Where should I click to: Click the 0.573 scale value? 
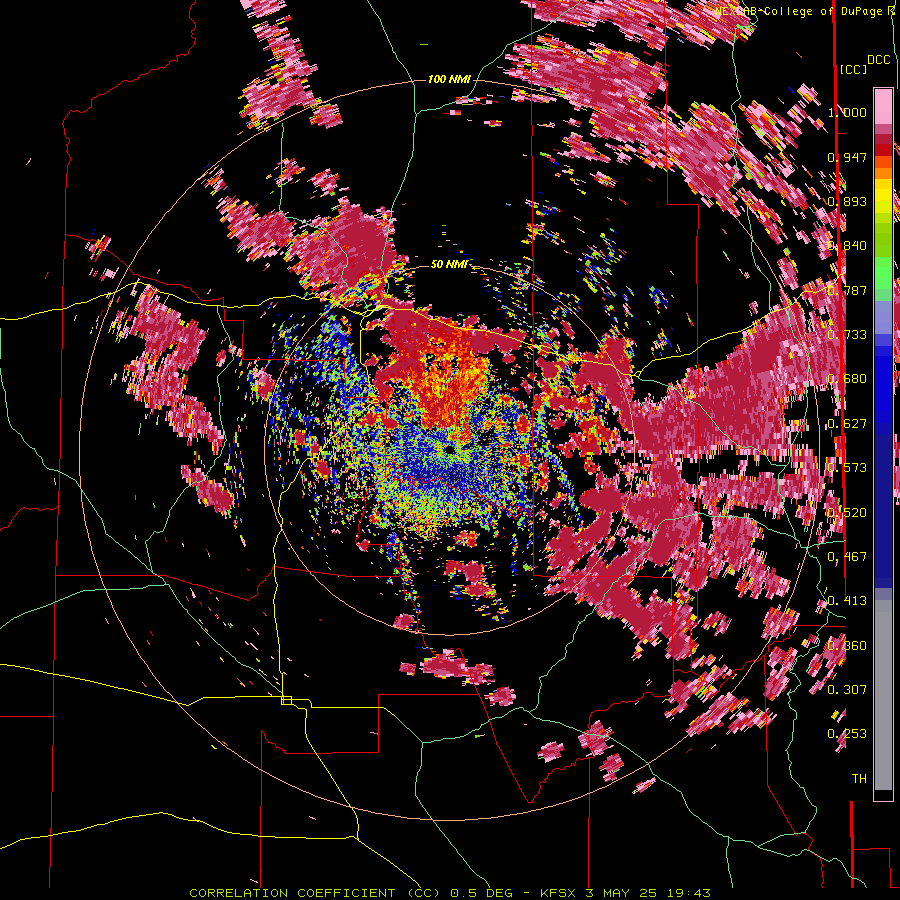(847, 468)
